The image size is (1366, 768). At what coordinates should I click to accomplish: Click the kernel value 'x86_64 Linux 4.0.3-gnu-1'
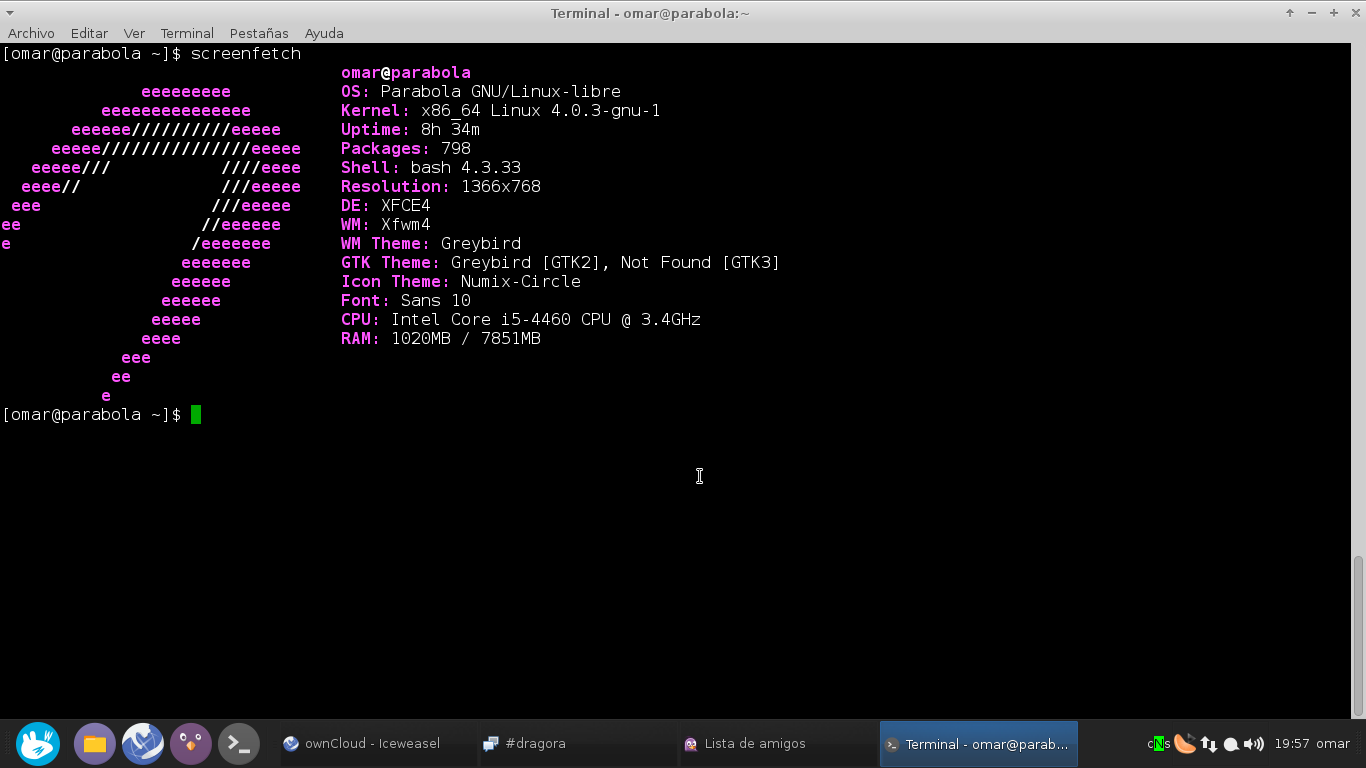(541, 111)
